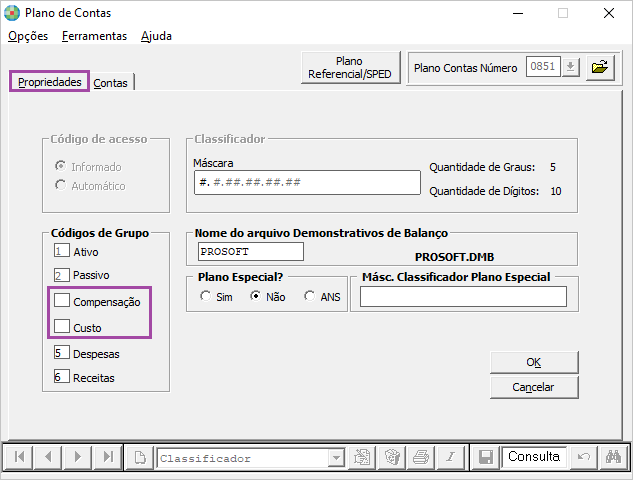Switch to the Contas tab
This screenshot has height=480, width=633.
(111, 83)
